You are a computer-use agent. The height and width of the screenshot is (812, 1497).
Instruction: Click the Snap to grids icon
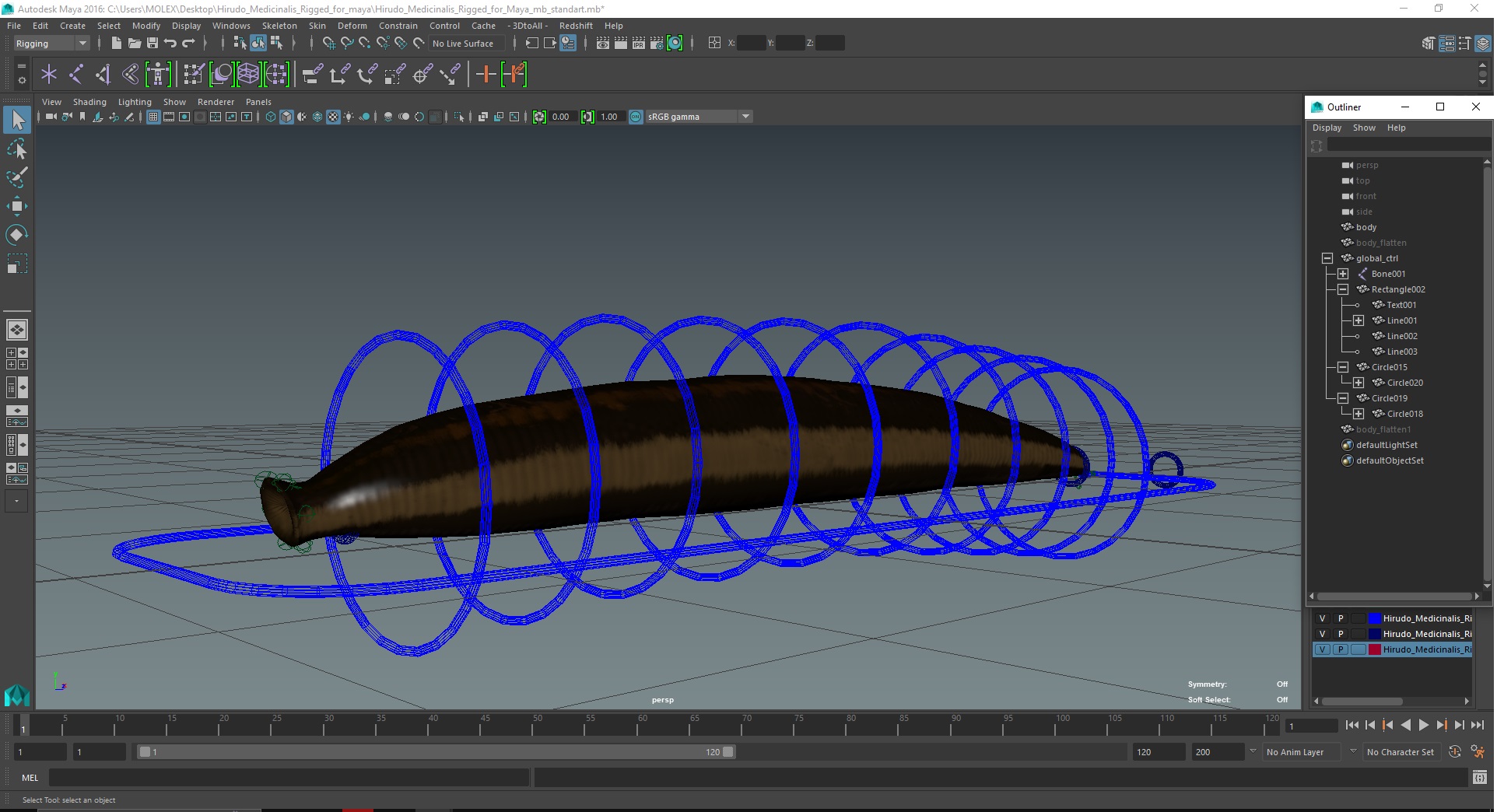(x=329, y=44)
